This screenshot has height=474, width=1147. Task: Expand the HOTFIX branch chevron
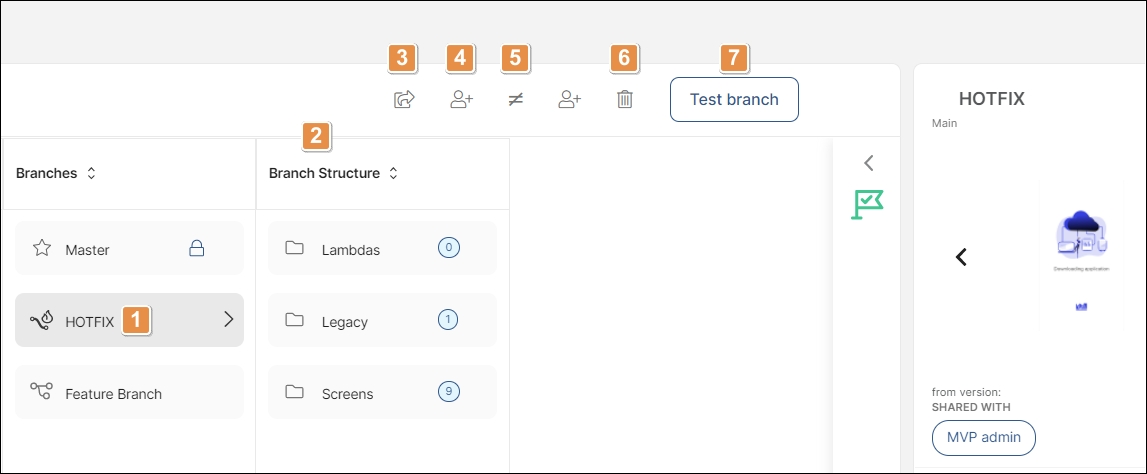[x=228, y=319]
